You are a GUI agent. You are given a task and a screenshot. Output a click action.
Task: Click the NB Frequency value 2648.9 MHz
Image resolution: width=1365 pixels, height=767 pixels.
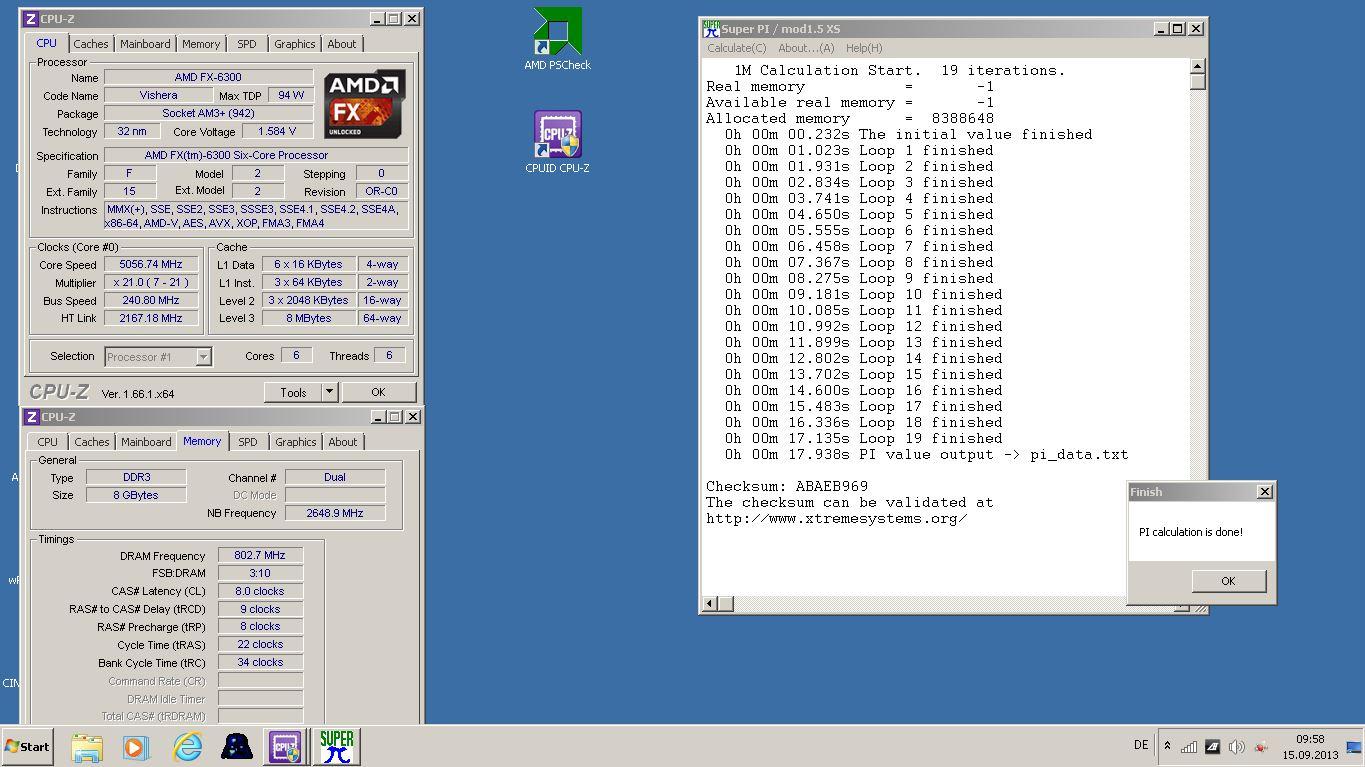(x=335, y=513)
